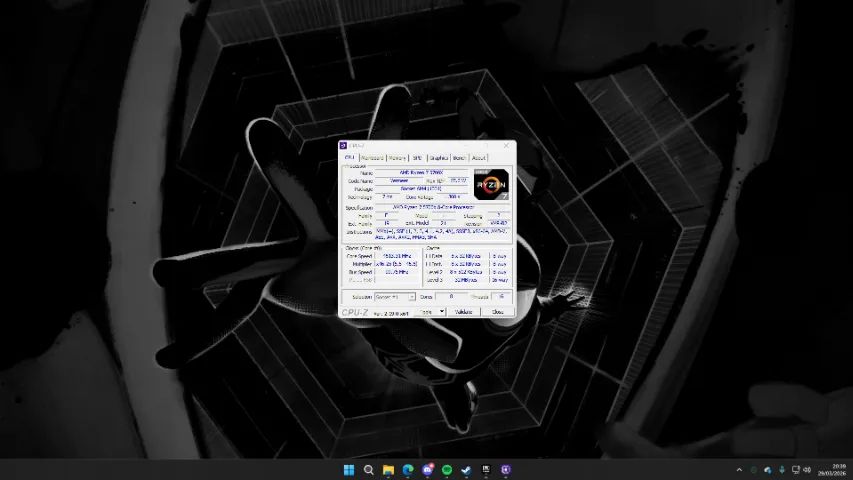The height and width of the screenshot is (480, 853).
Task: Open Steam from the taskbar
Action: point(466,470)
